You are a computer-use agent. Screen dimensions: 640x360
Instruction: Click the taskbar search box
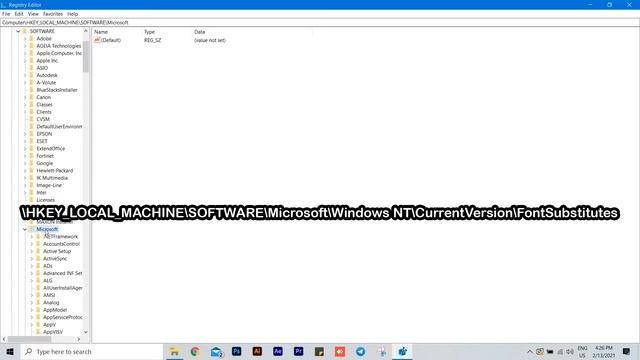tap(92, 351)
